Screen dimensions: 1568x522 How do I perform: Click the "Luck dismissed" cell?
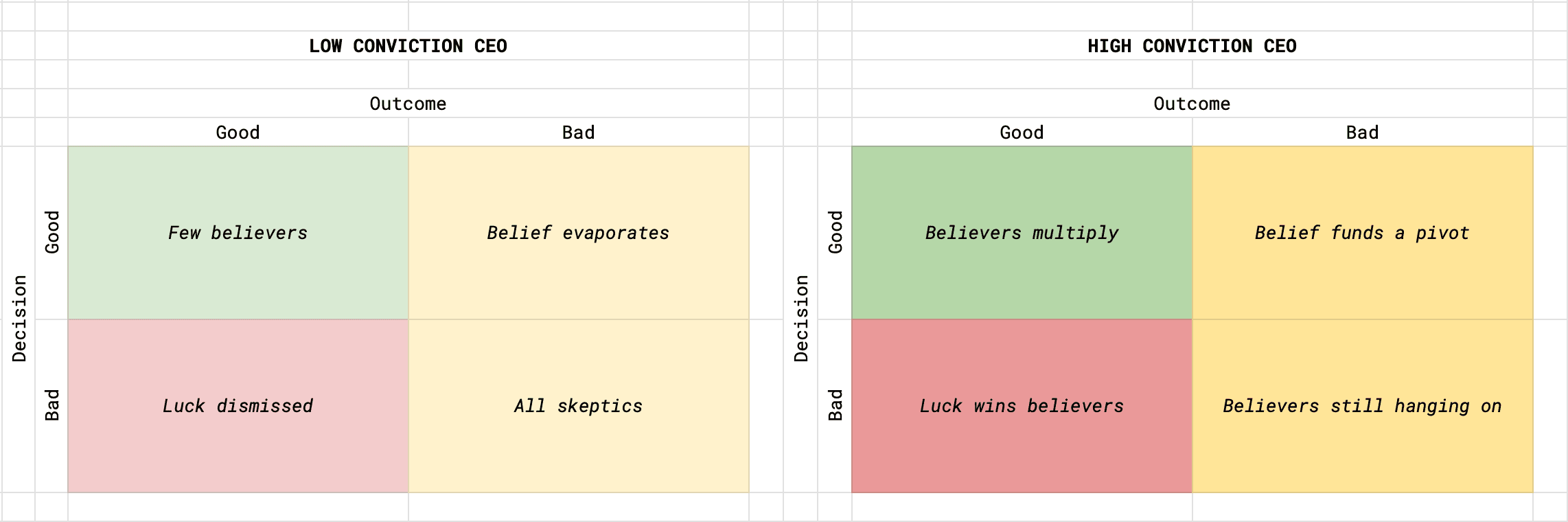(238, 406)
